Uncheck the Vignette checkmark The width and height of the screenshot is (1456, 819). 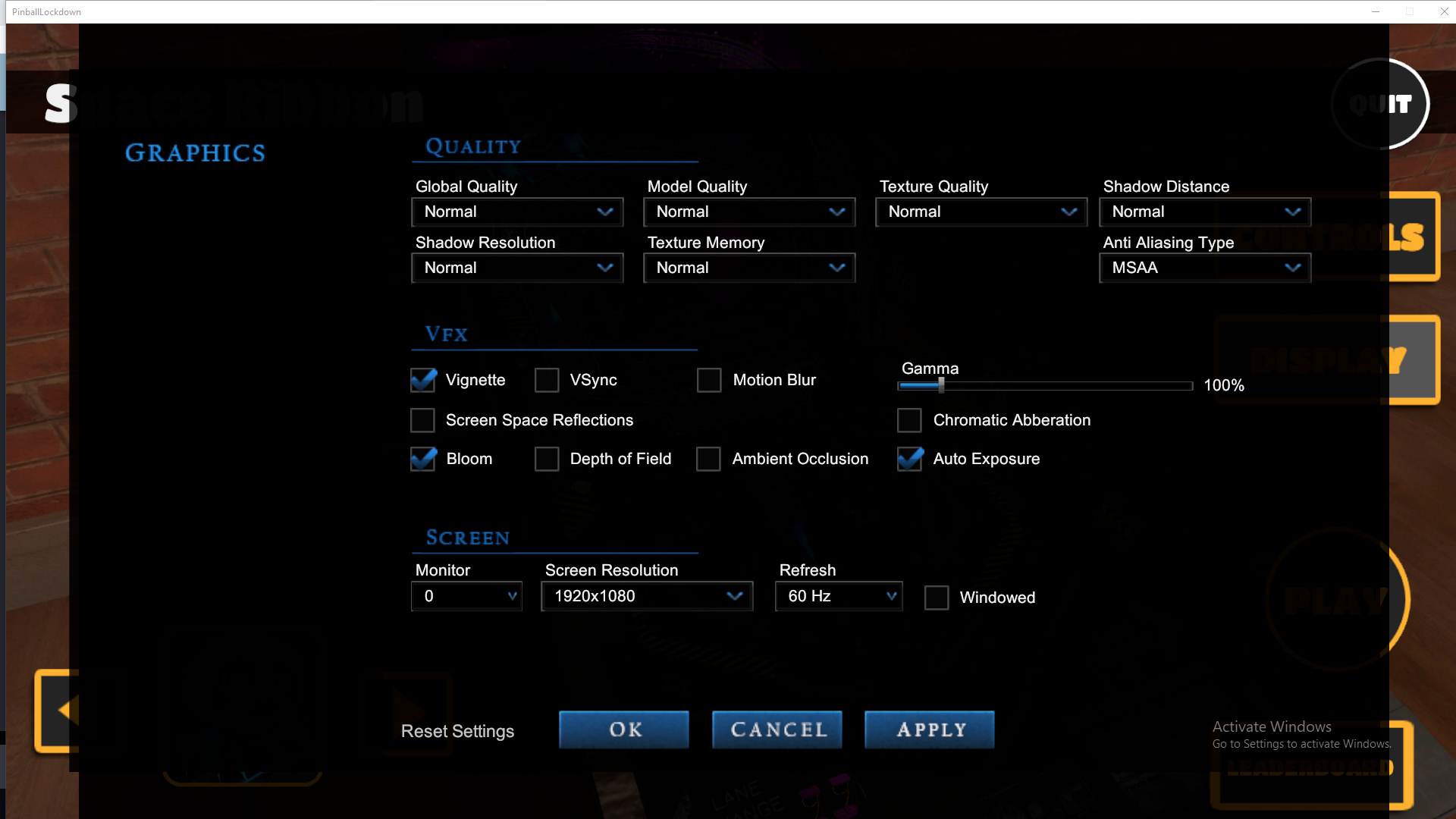coord(422,380)
